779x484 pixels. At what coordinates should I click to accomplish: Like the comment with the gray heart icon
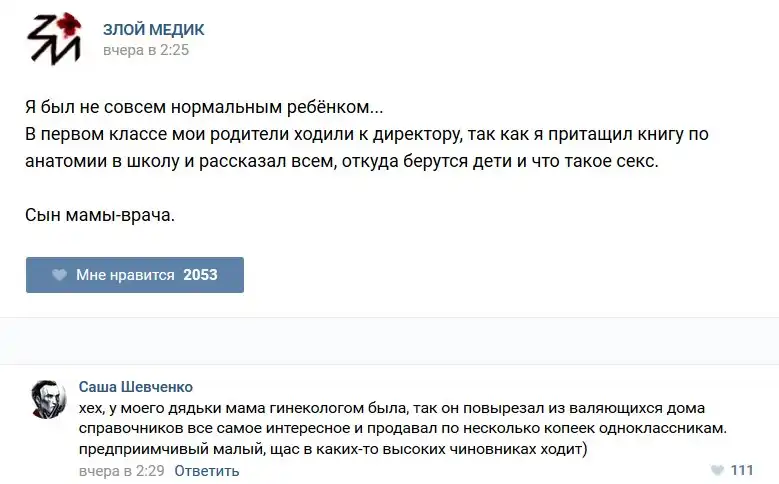click(x=716, y=470)
